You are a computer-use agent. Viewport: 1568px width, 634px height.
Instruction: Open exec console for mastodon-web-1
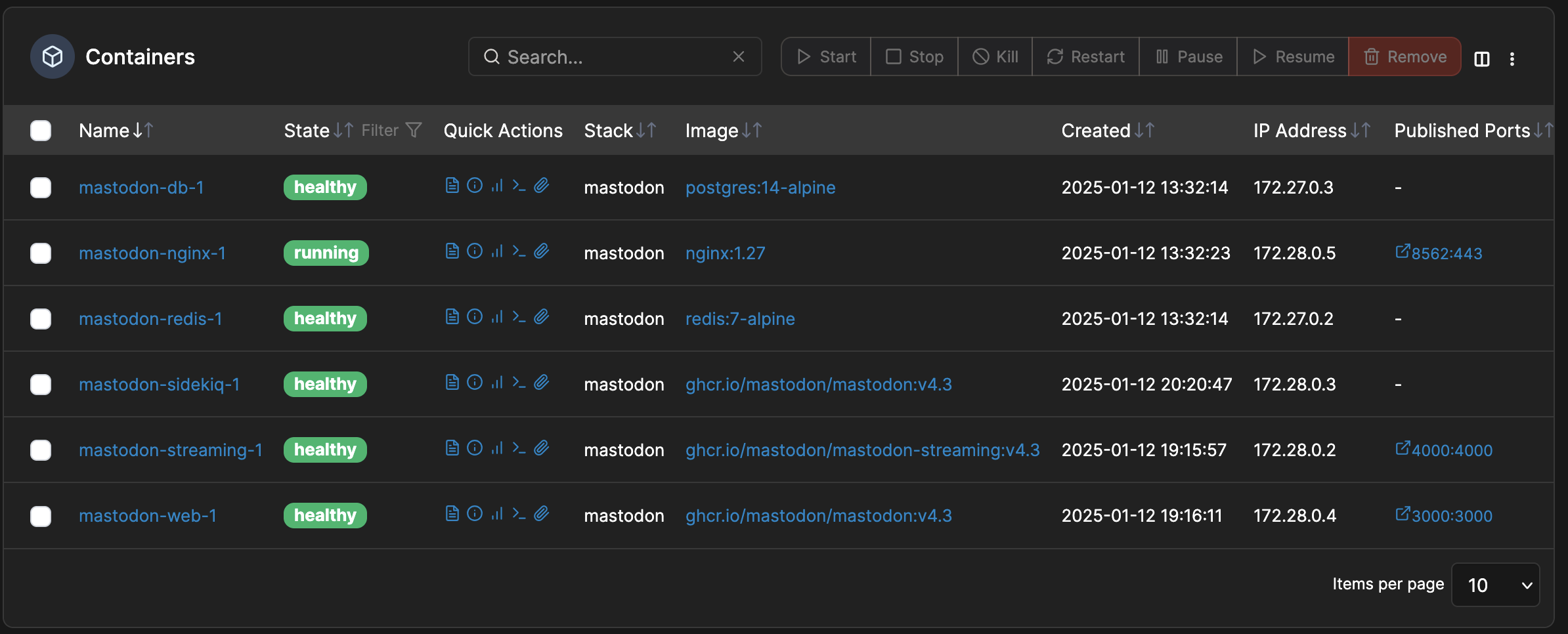pos(519,514)
